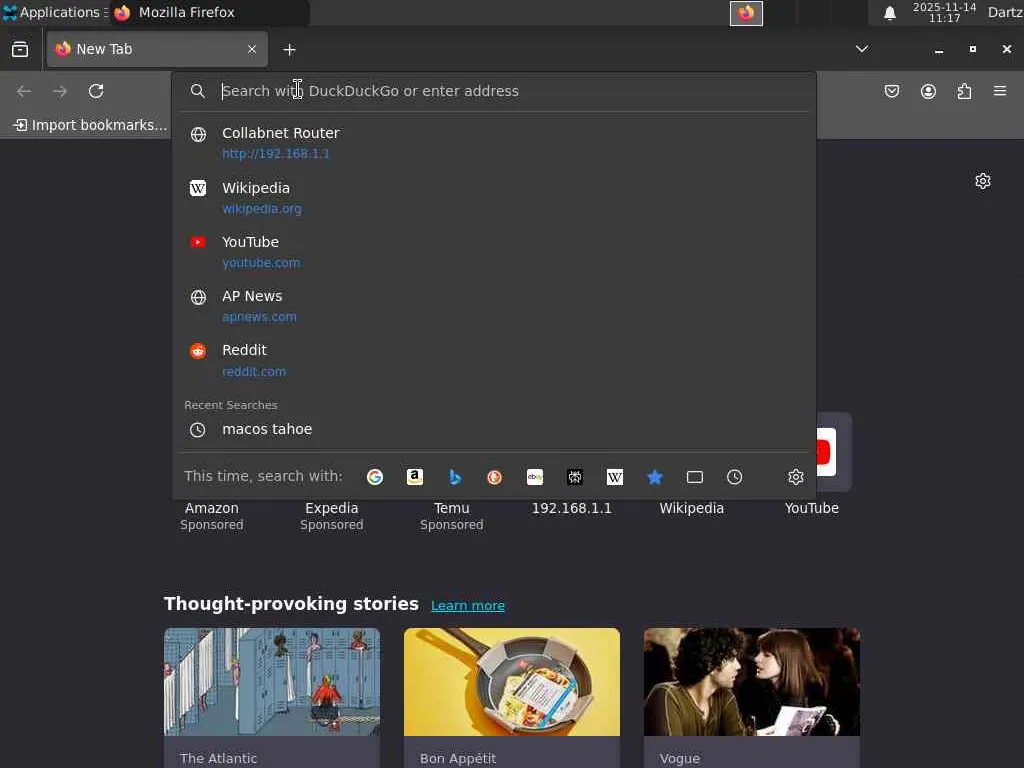Screen dimensions: 1024x768
Task: Open the Bon Appétit story thumbnail
Action: 512,682
